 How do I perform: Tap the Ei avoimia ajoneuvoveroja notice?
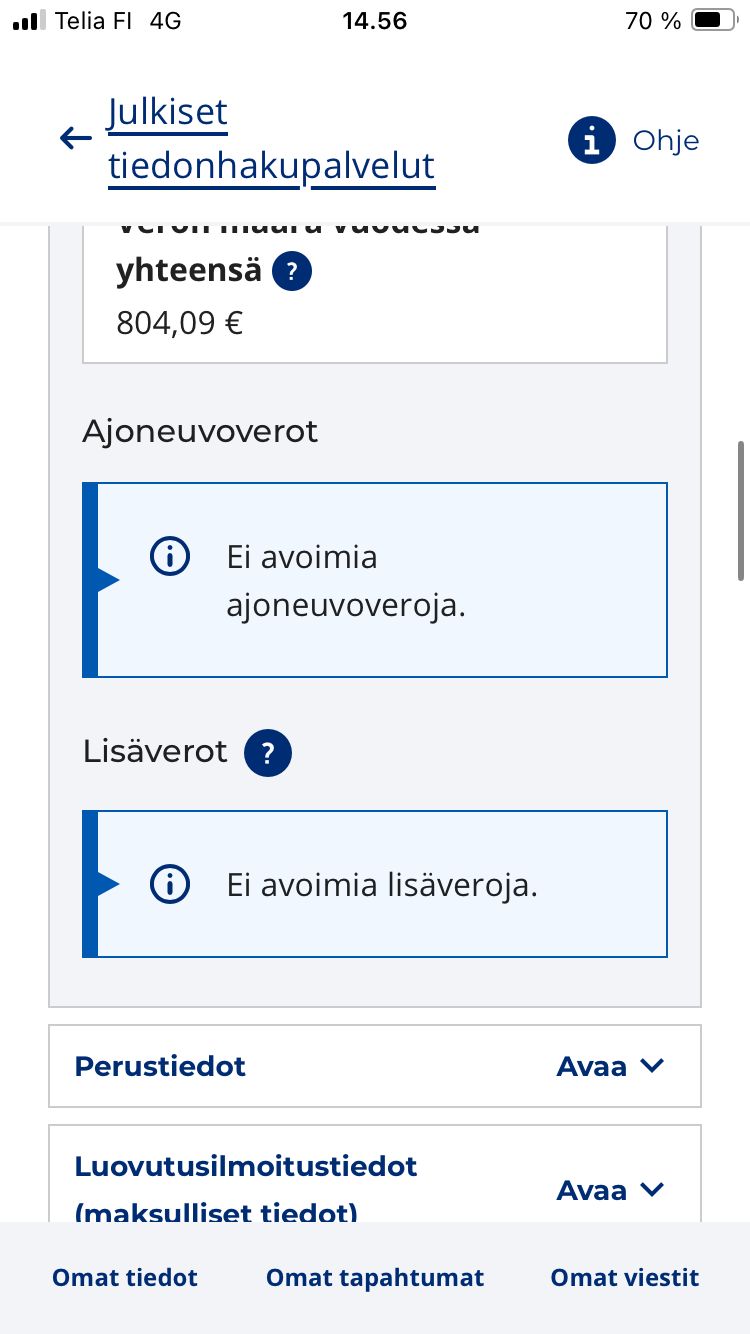tap(375, 580)
